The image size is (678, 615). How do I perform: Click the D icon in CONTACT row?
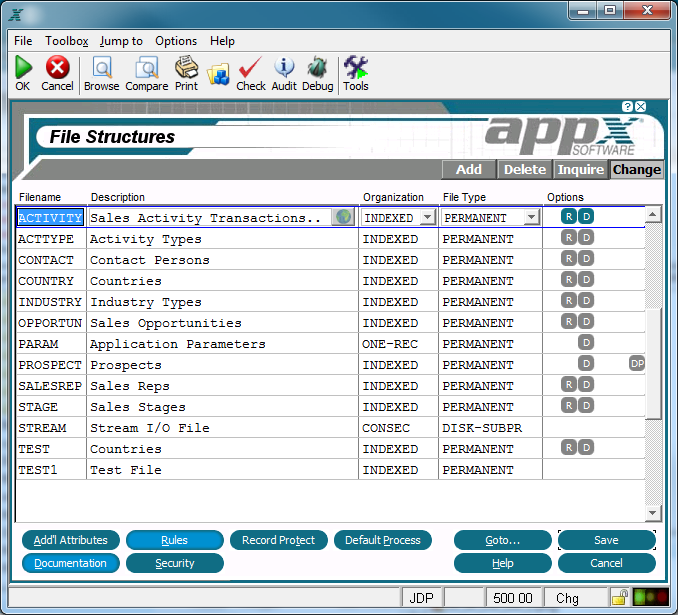pos(586,258)
